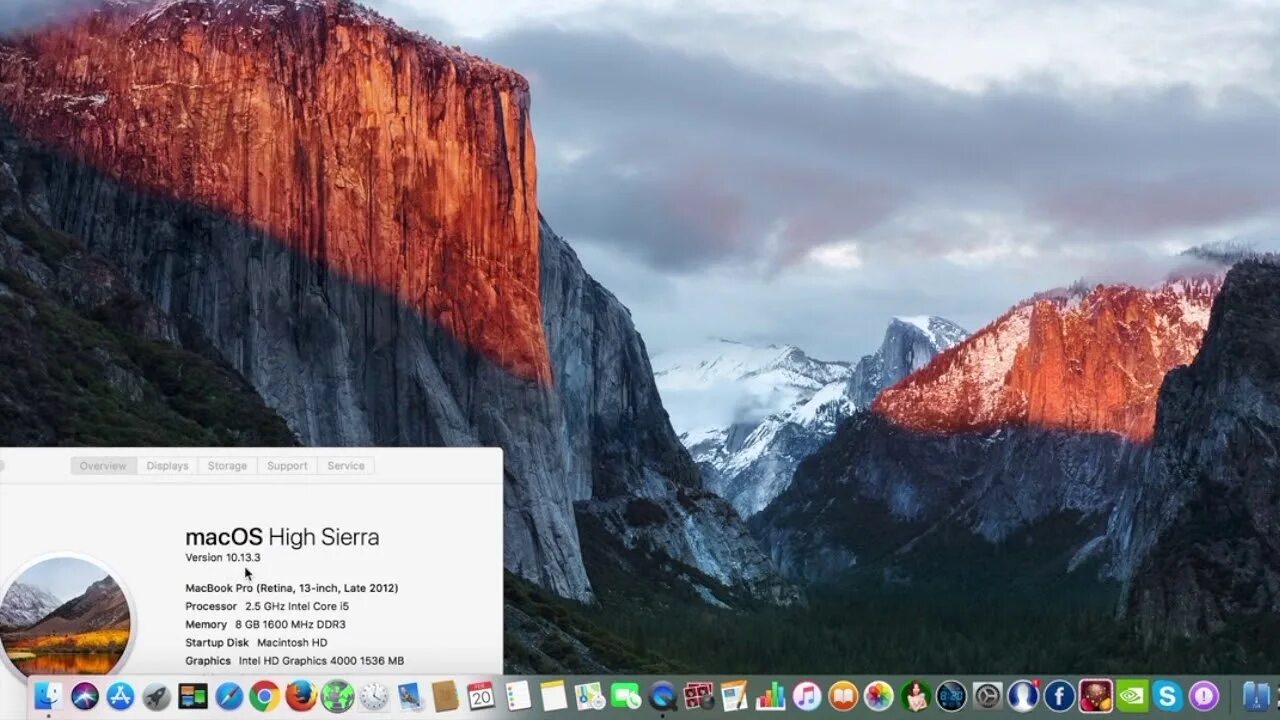Open the green globe app icon

338,695
